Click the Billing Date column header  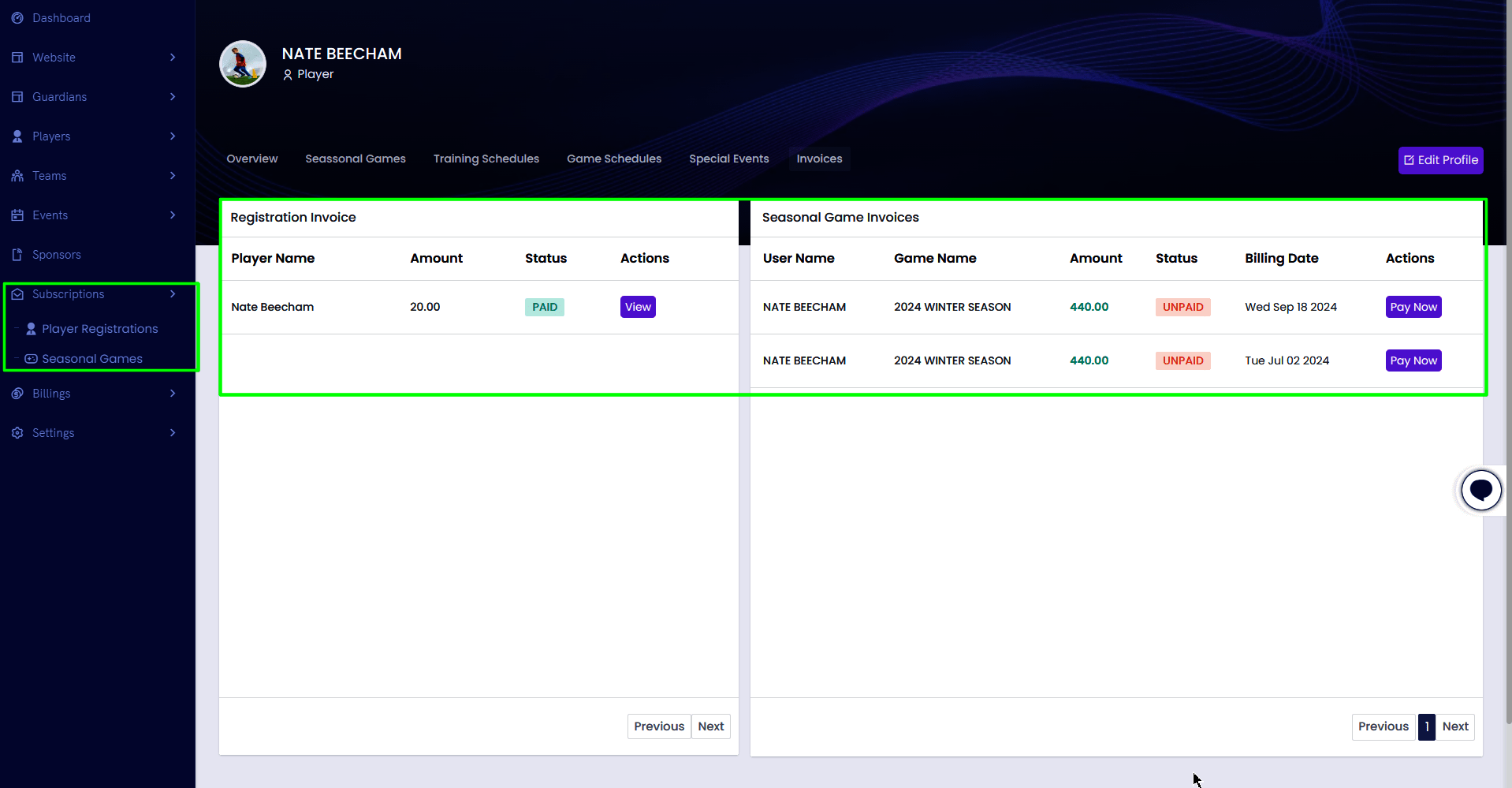1282,258
